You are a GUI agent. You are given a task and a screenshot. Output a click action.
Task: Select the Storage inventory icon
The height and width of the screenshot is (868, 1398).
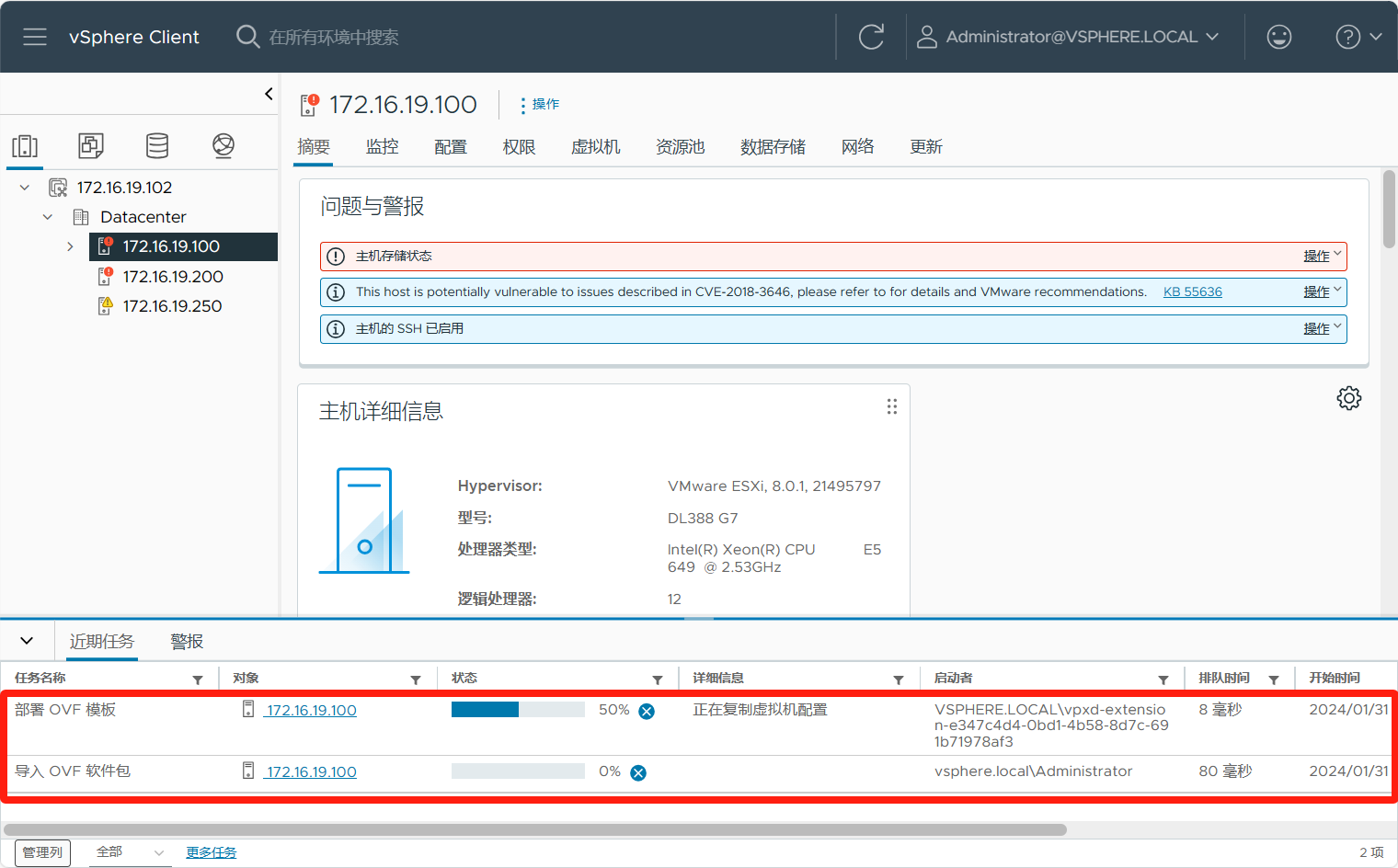157,145
